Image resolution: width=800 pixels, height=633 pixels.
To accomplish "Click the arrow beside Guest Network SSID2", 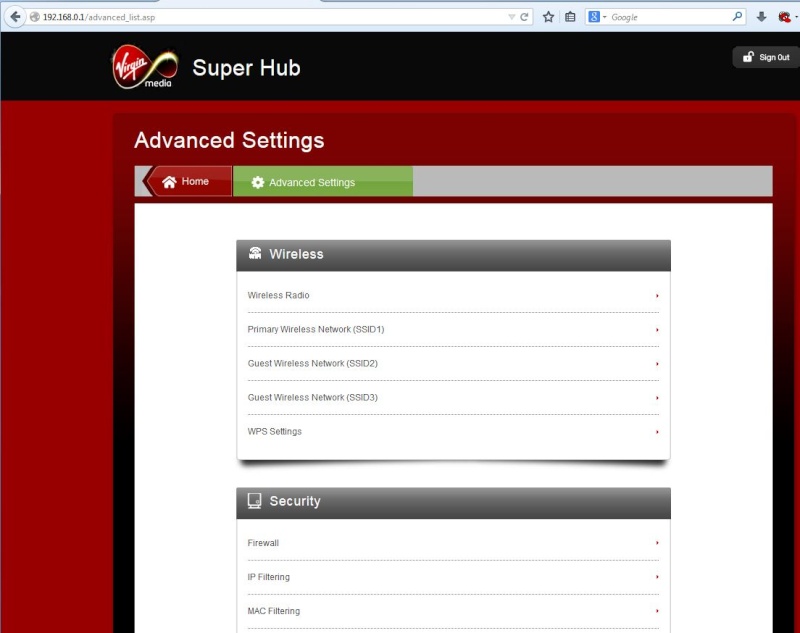I will [657, 364].
